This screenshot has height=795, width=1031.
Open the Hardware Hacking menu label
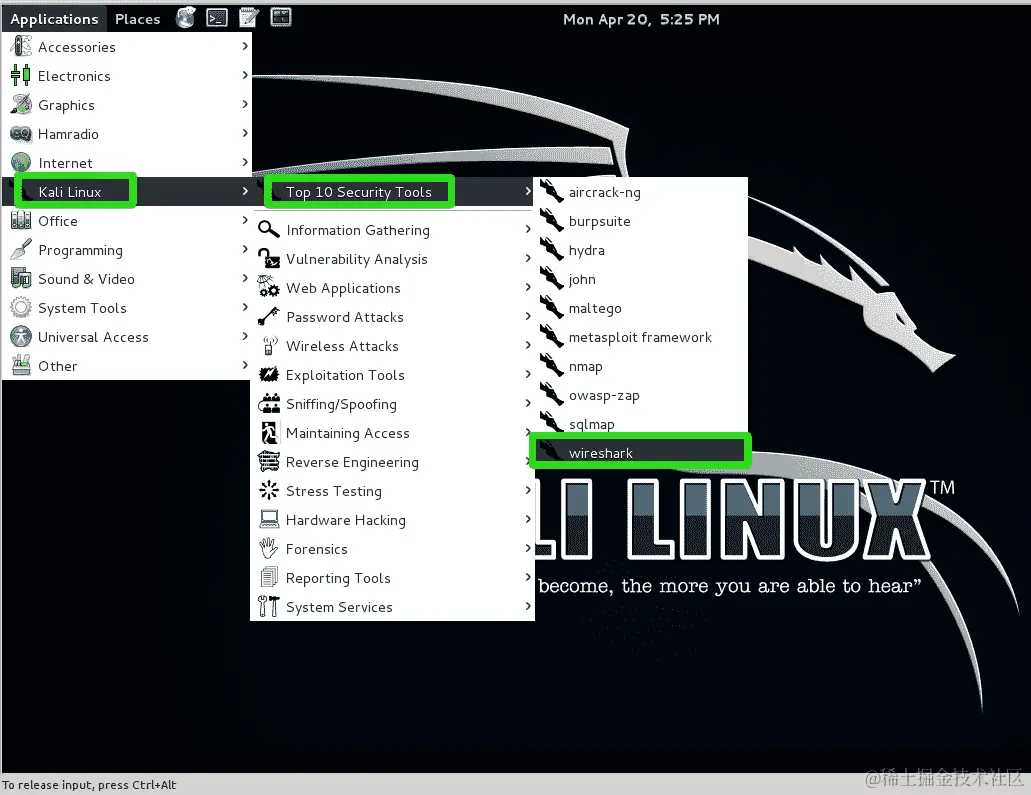345,520
